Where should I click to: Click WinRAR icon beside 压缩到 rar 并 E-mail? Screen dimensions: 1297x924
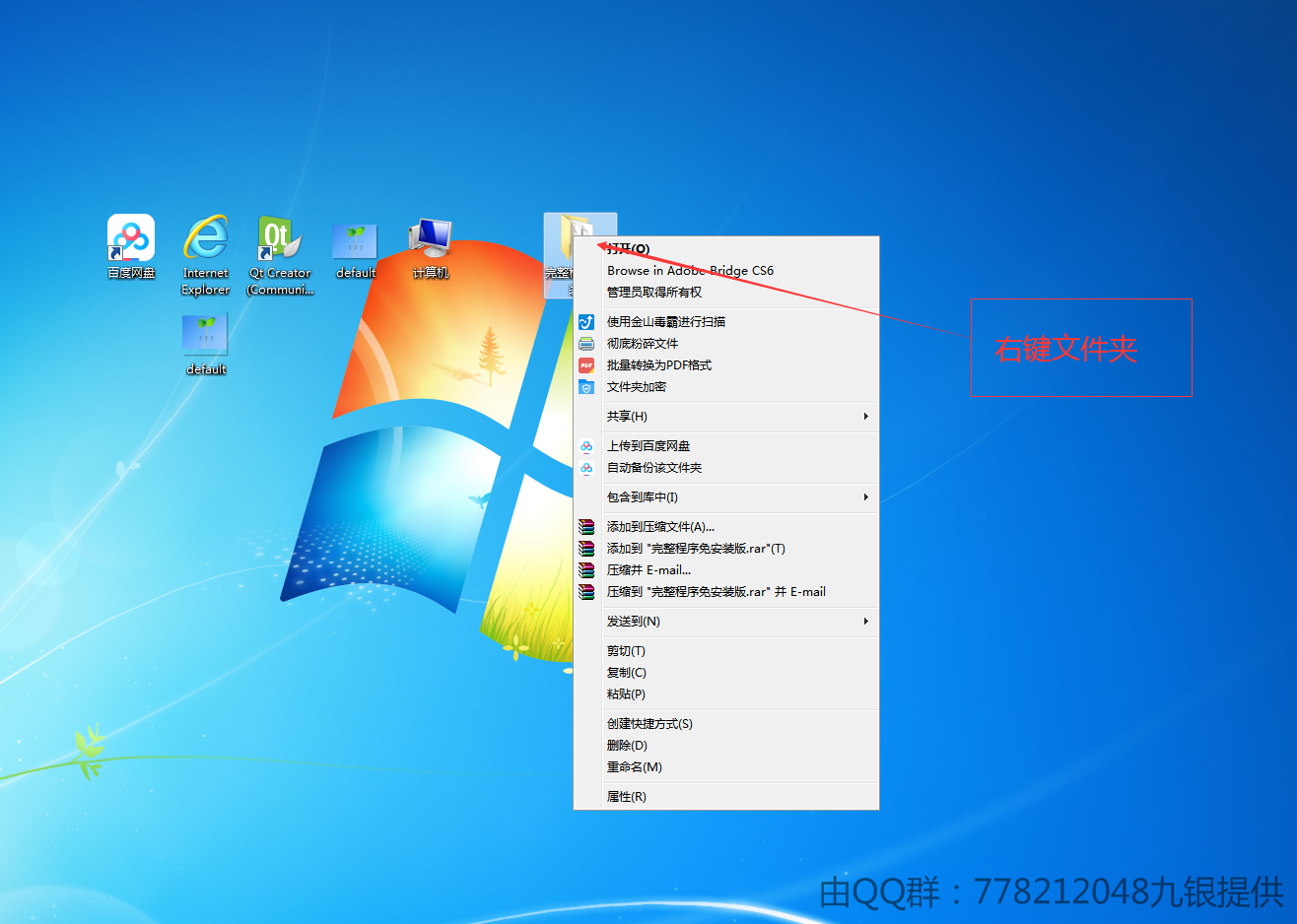click(x=586, y=592)
